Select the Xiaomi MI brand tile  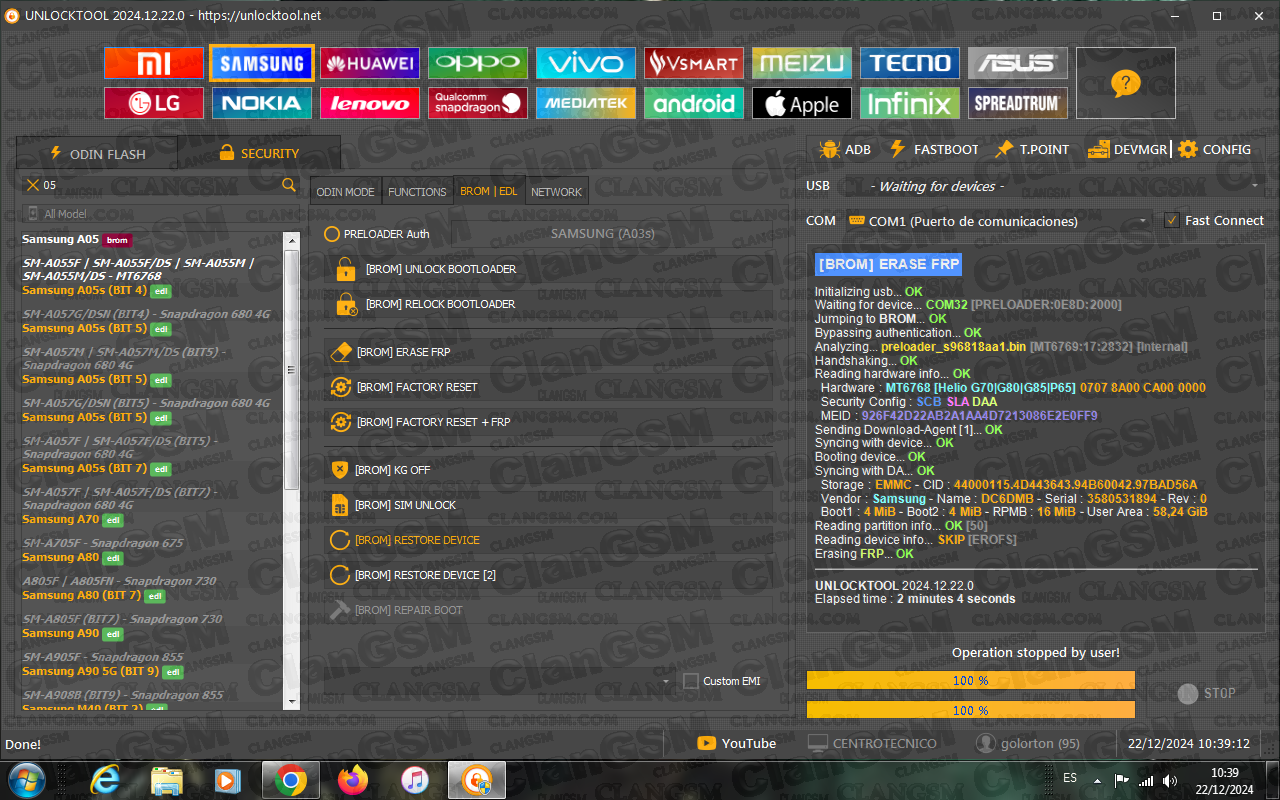tap(154, 63)
